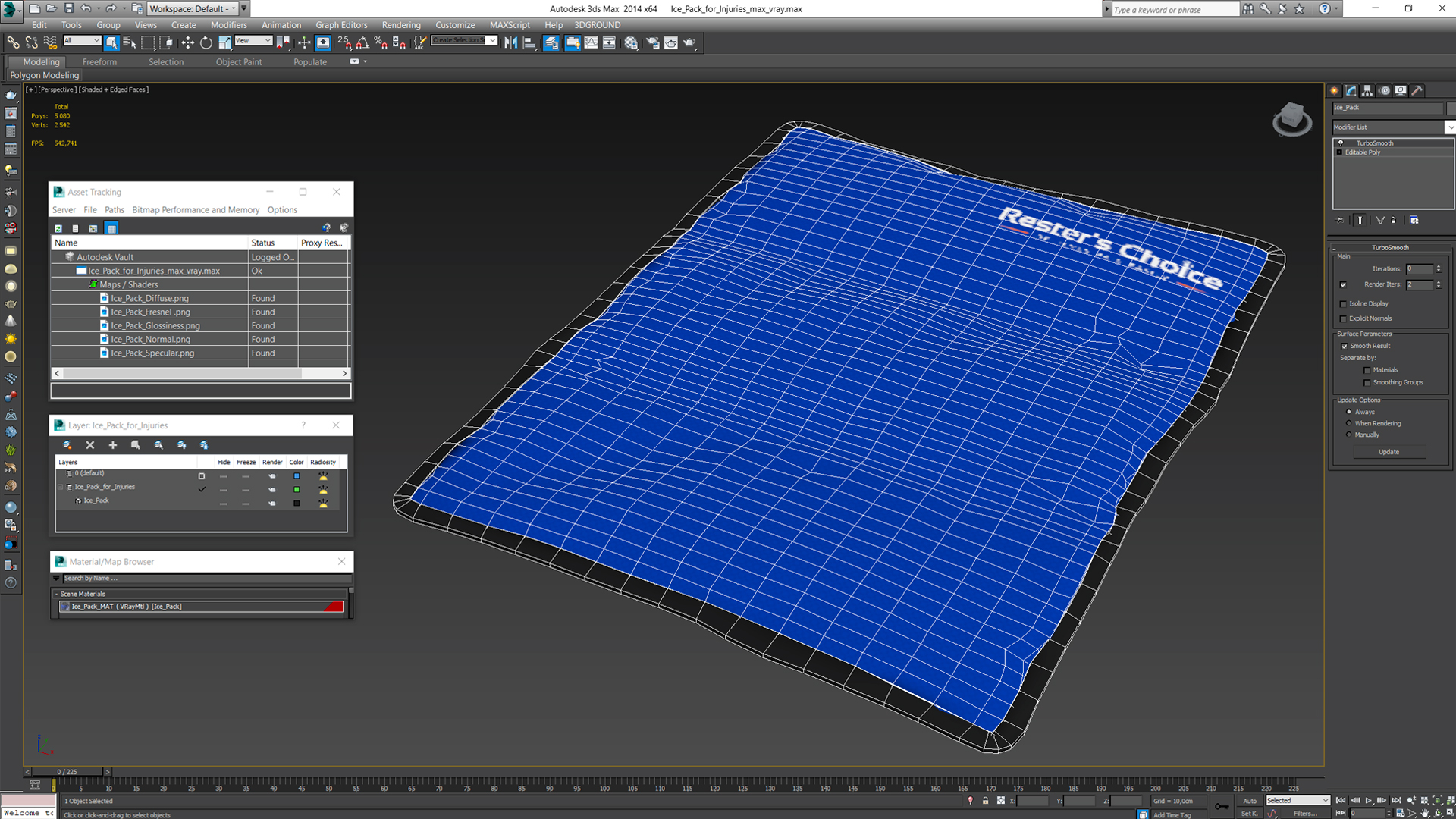Open the key filter Selected dropdown
The height and width of the screenshot is (819, 1456).
[x=1298, y=800]
